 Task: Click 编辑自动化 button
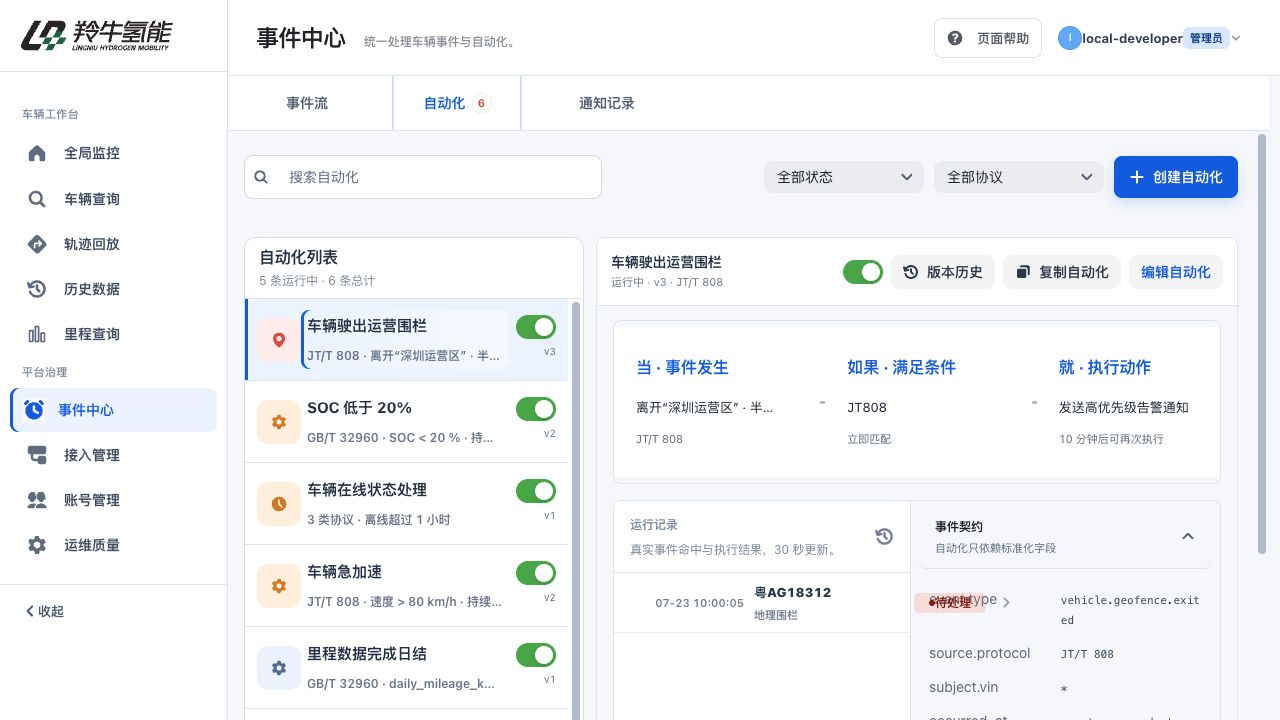1176,272
